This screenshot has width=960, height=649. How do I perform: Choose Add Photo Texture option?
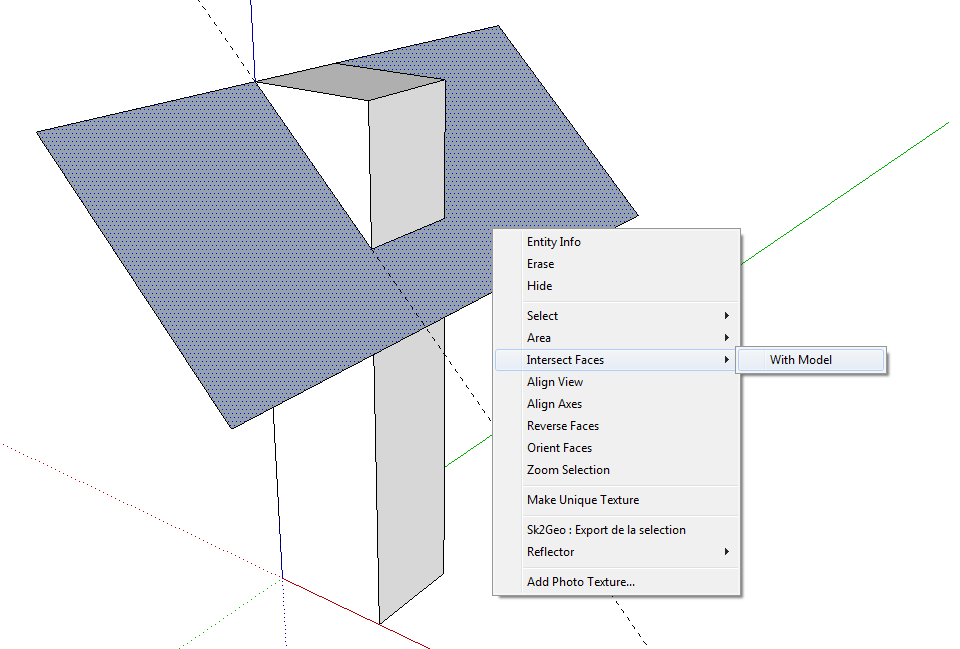click(x=617, y=582)
